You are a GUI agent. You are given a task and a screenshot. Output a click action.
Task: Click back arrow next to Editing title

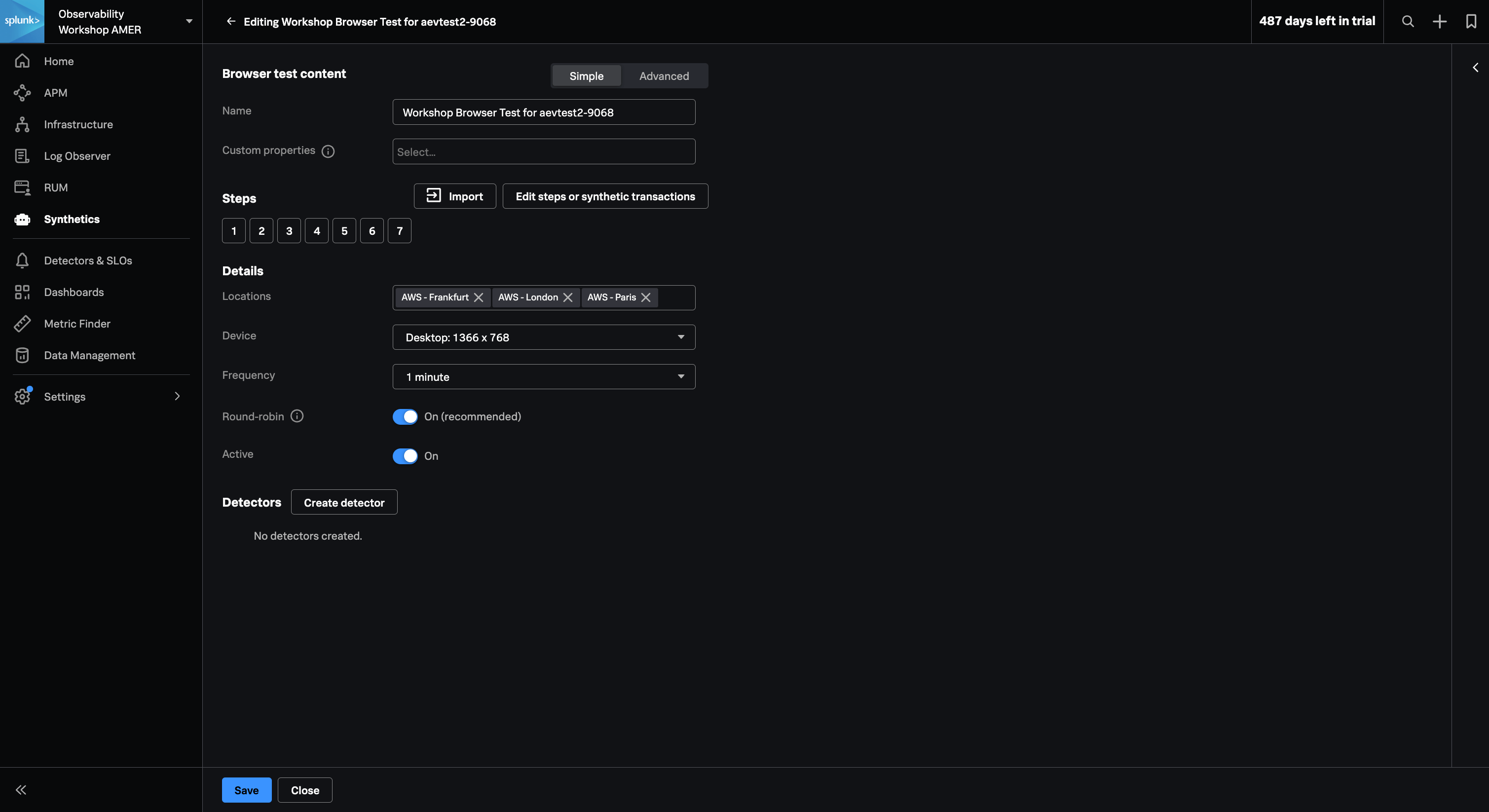(x=230, y=21)
